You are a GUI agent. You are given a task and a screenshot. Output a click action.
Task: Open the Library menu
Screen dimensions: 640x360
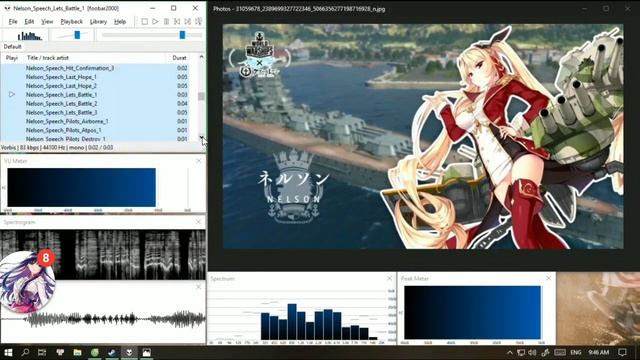pos(98,22)
